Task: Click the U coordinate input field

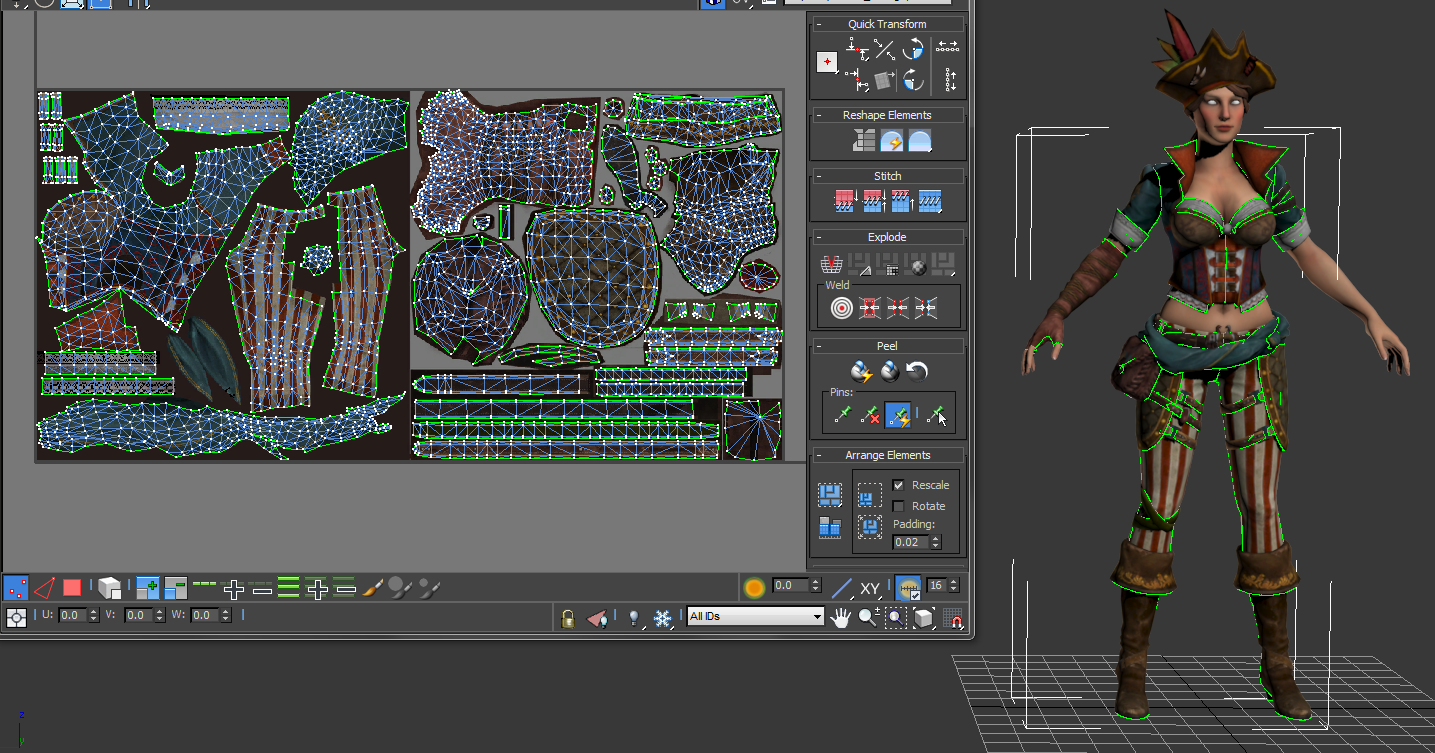Action: (73, 616)
